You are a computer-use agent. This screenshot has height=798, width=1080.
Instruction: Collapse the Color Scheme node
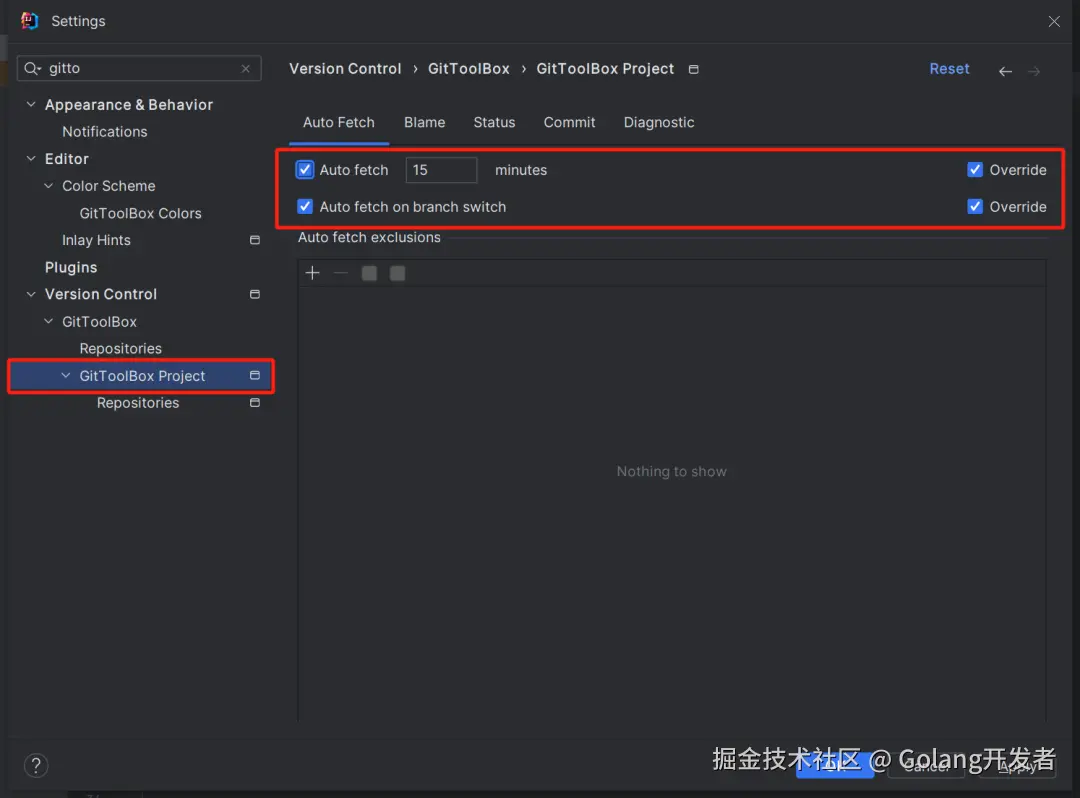[x=48, y=186]
